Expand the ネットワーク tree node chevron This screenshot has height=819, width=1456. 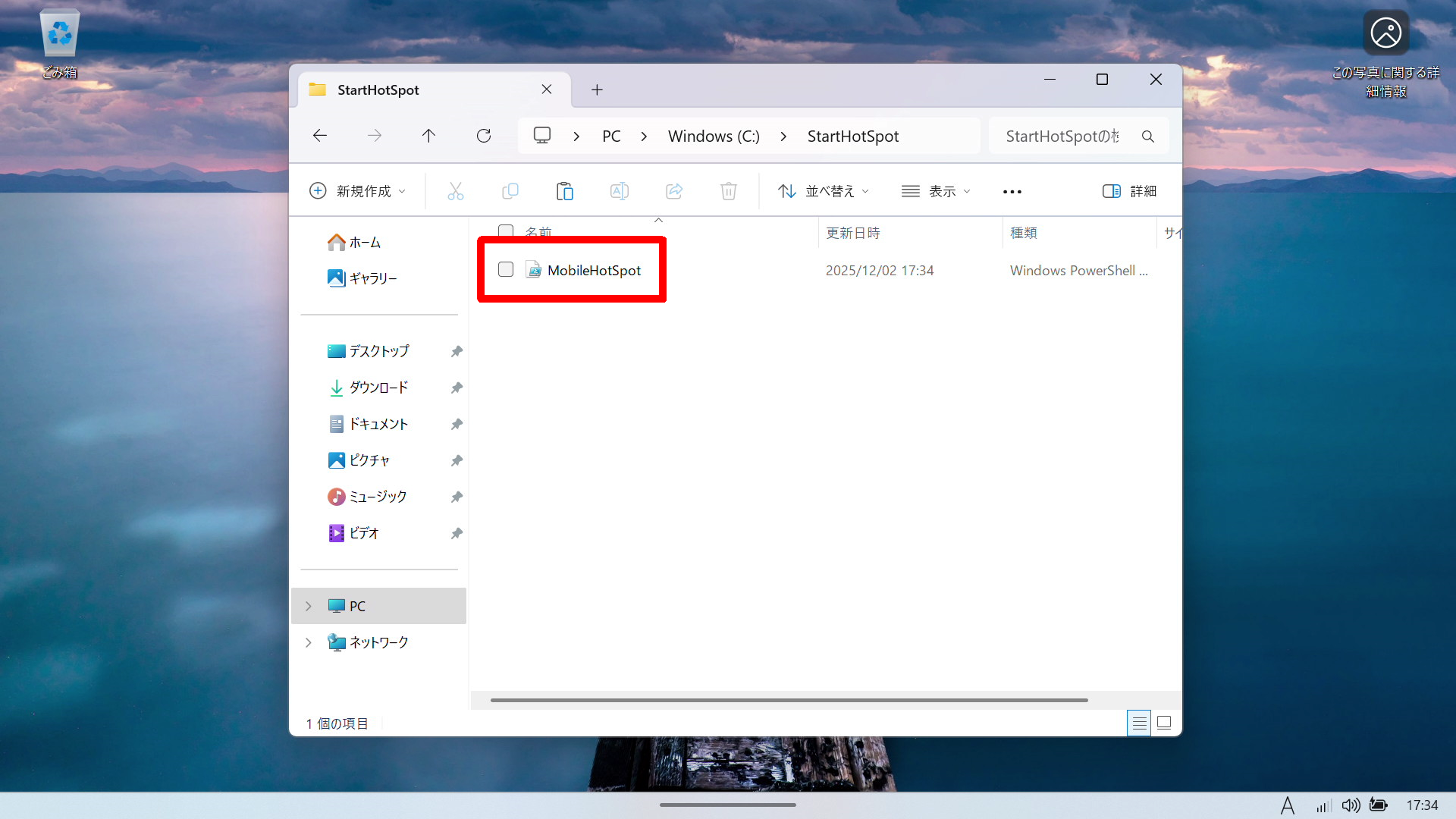tap(308, 642)
